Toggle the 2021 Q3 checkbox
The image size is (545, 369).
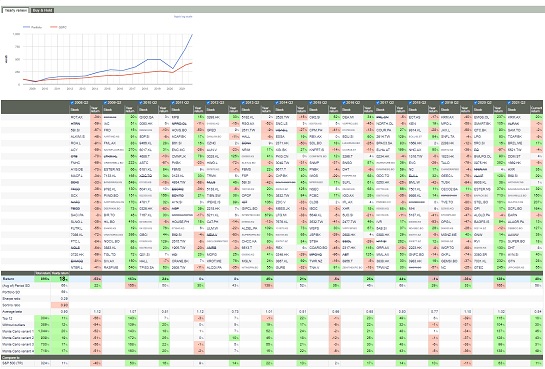click(509, 103)
